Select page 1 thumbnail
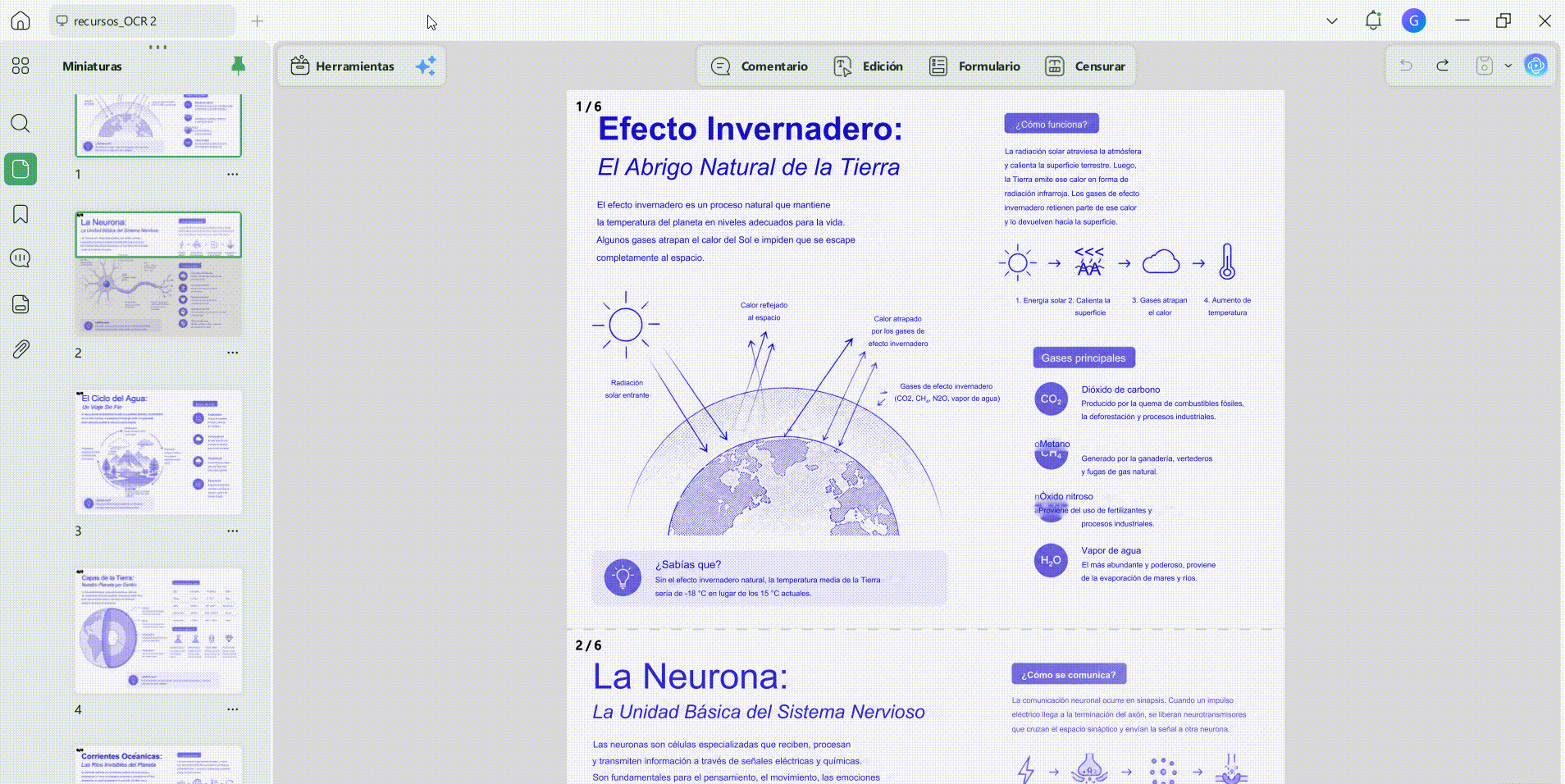 [x=158, y=125]
